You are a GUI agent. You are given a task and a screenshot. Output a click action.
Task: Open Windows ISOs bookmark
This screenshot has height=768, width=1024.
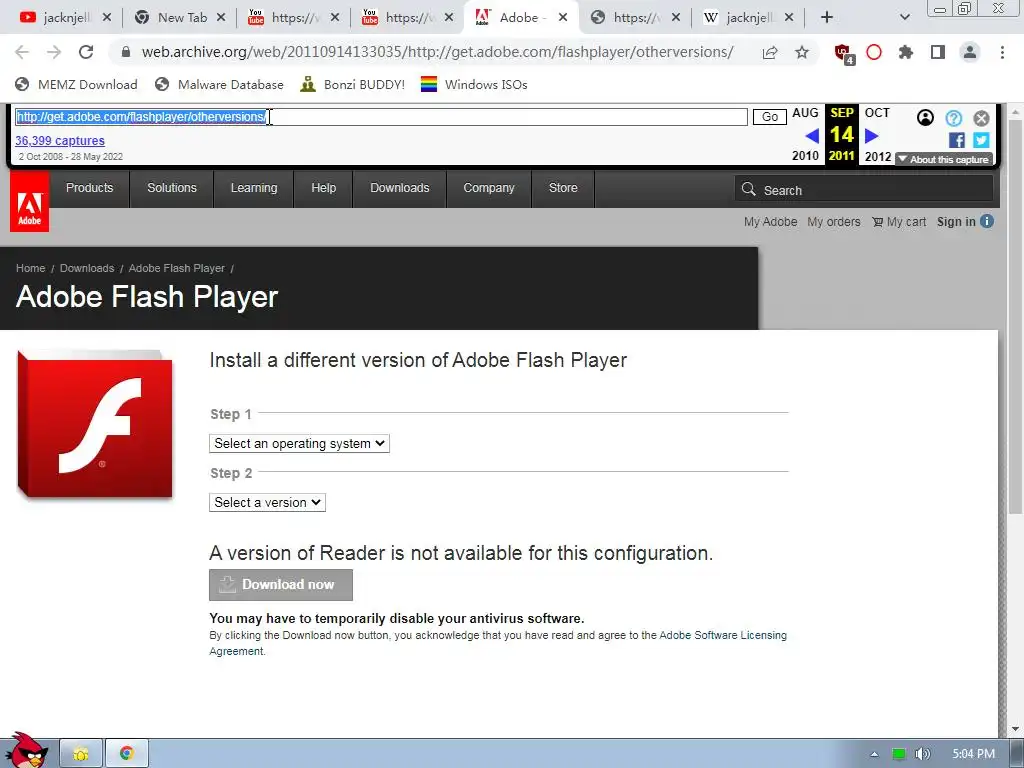point(474,84)
